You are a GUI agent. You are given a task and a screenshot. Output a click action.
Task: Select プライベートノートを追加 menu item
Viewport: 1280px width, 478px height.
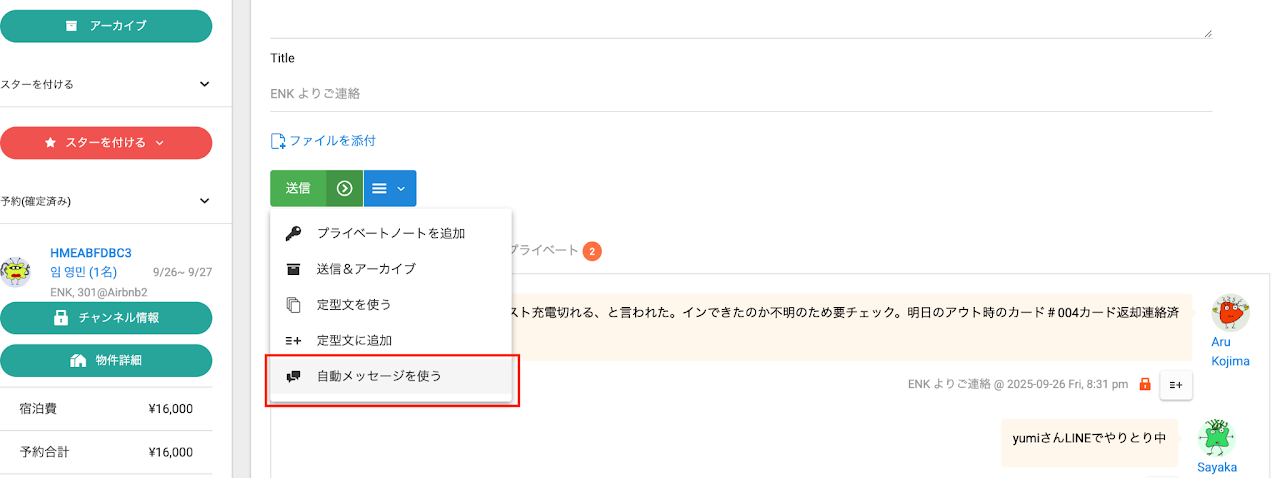[390, 233]
